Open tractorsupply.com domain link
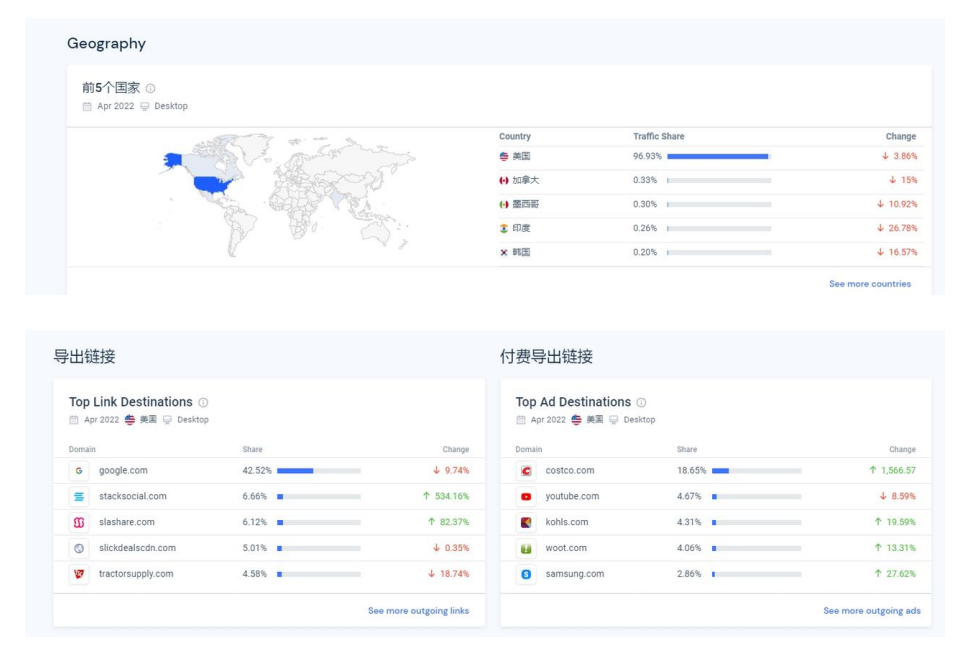The width and height of the screenshot is (977, 650). click(136, 574)
